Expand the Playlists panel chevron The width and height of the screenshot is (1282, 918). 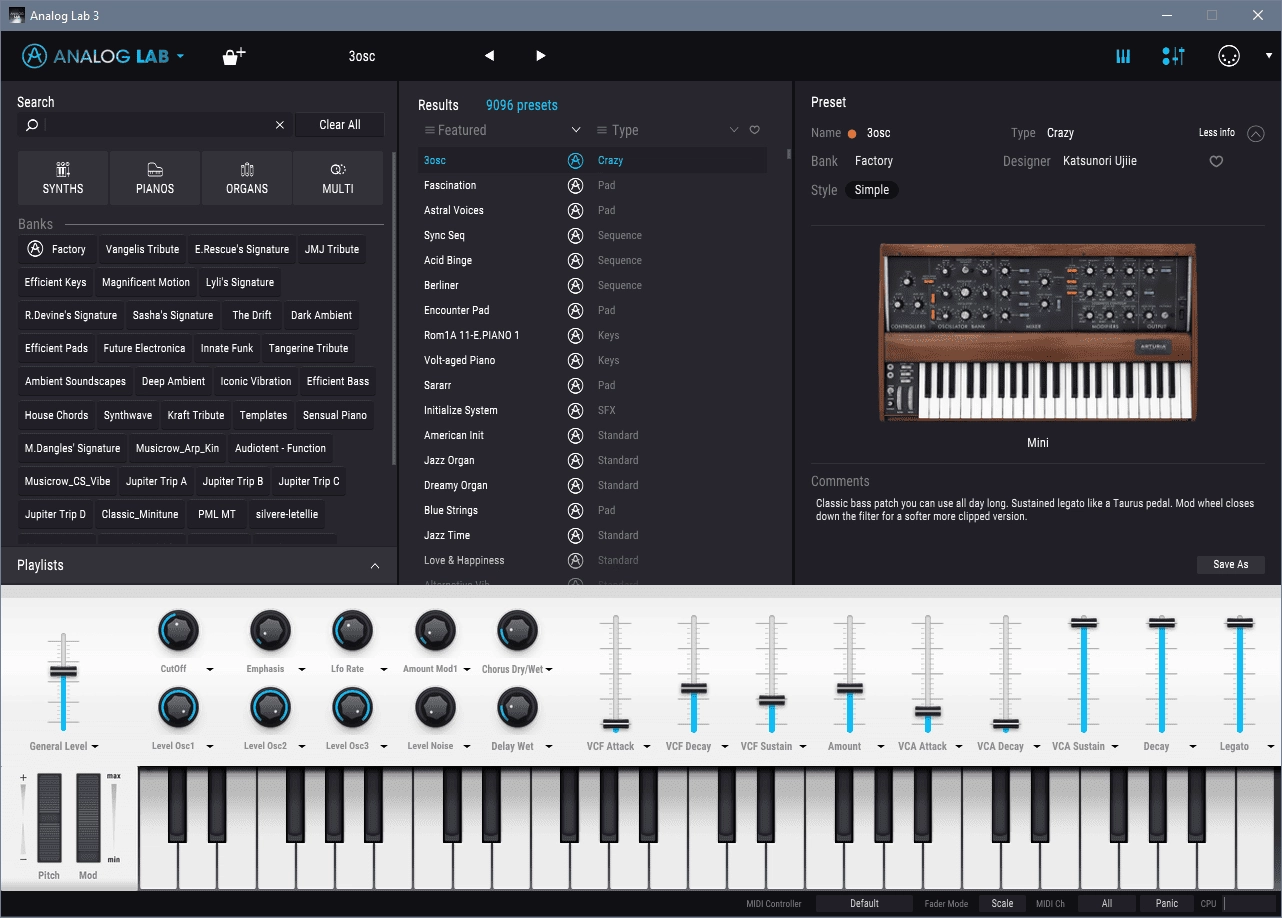pos(375,566)
